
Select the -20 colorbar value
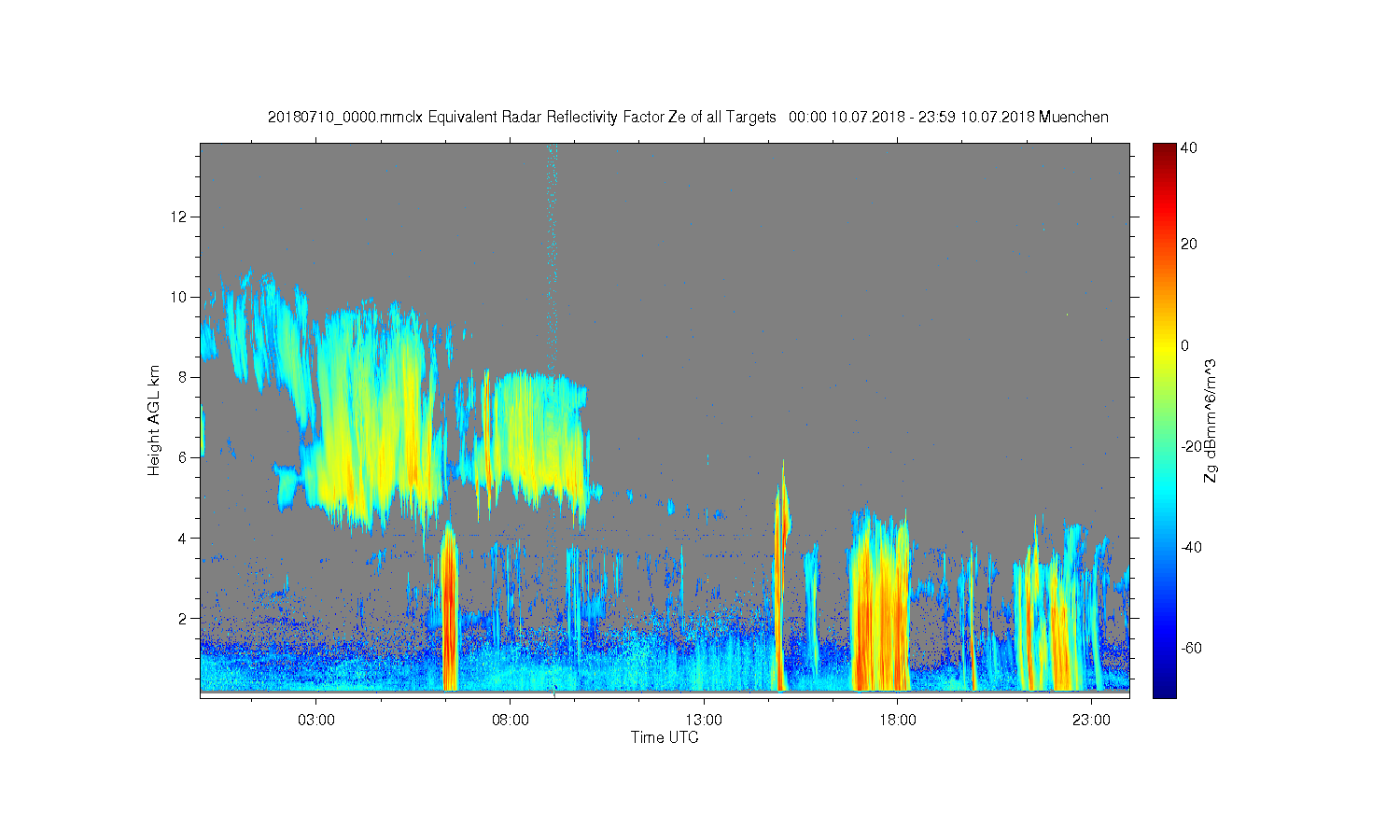(x=1191, y=446)
